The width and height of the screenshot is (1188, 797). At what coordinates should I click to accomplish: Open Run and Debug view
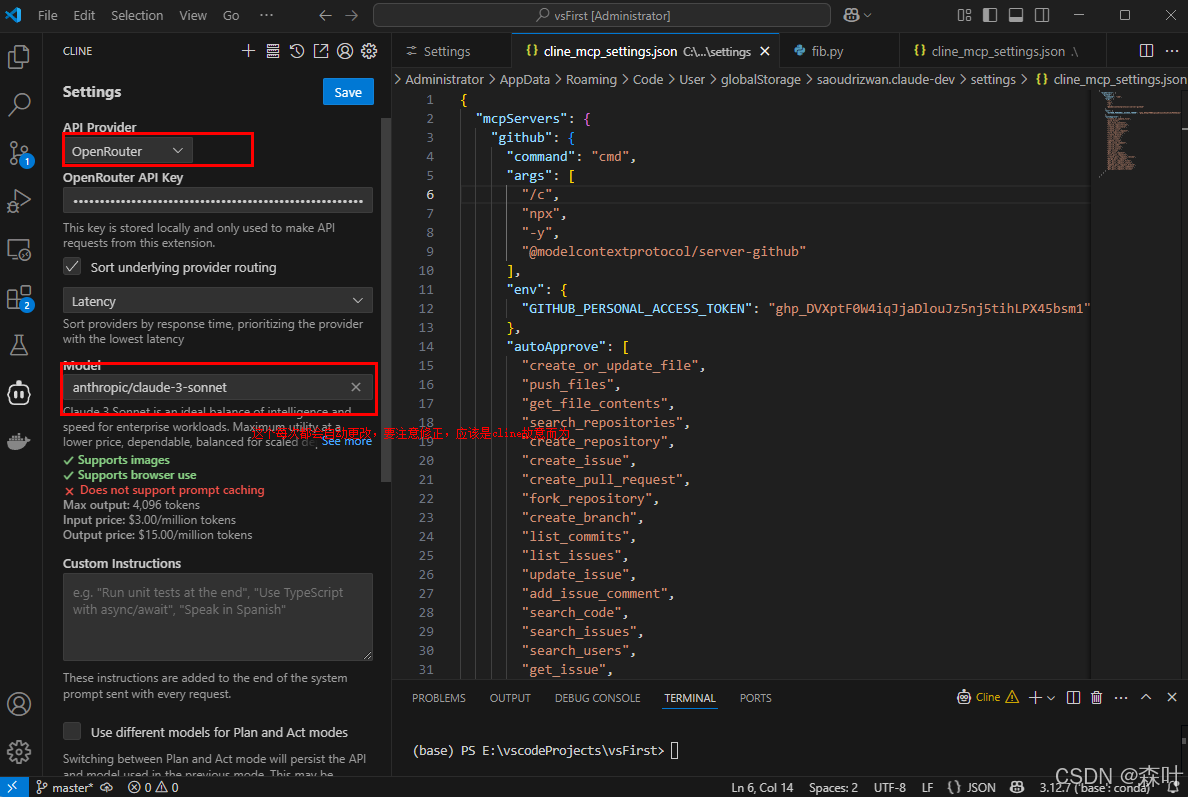pyautogui.click(x=19, y=202)
